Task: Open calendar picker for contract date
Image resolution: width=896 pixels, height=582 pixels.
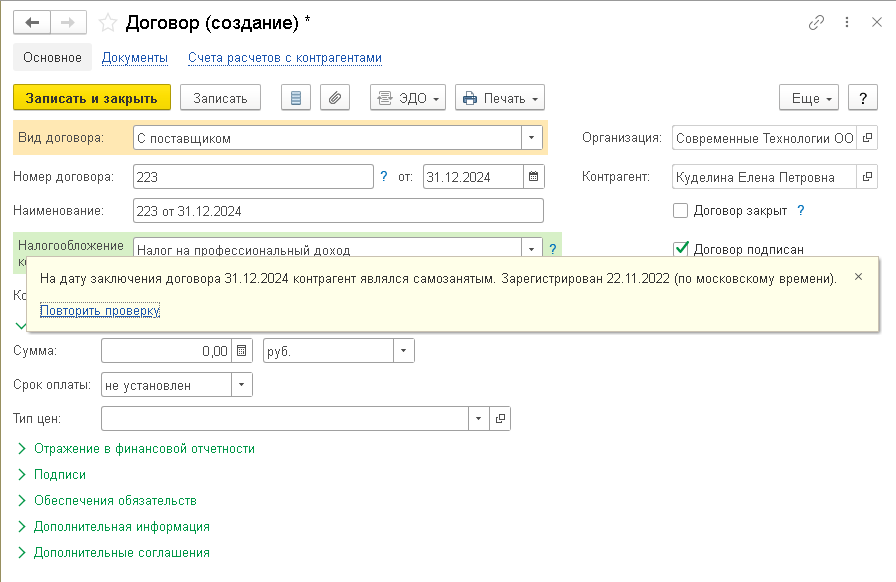Action: pyautogui.click(x=534, y=177)
